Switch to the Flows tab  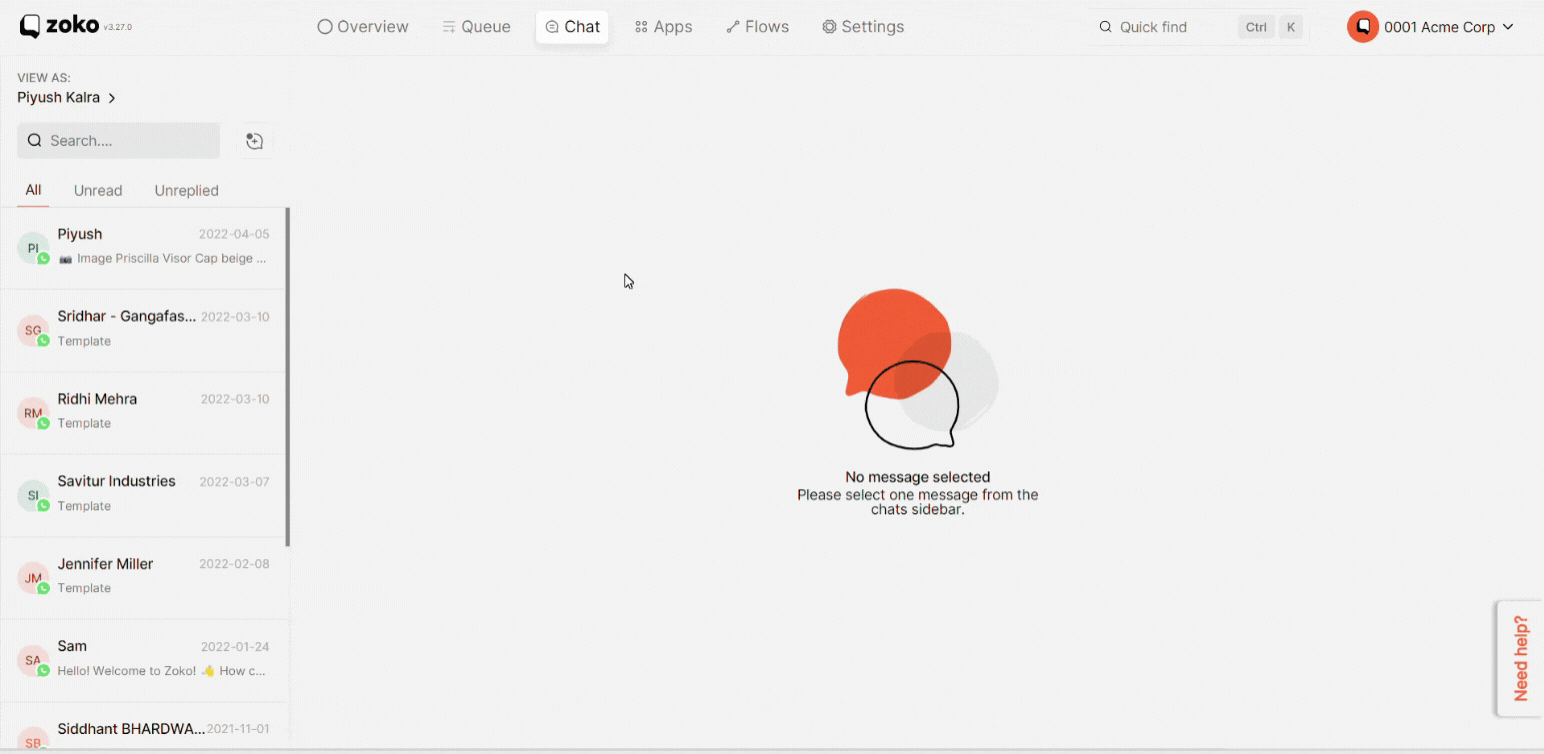coord(757,27)
